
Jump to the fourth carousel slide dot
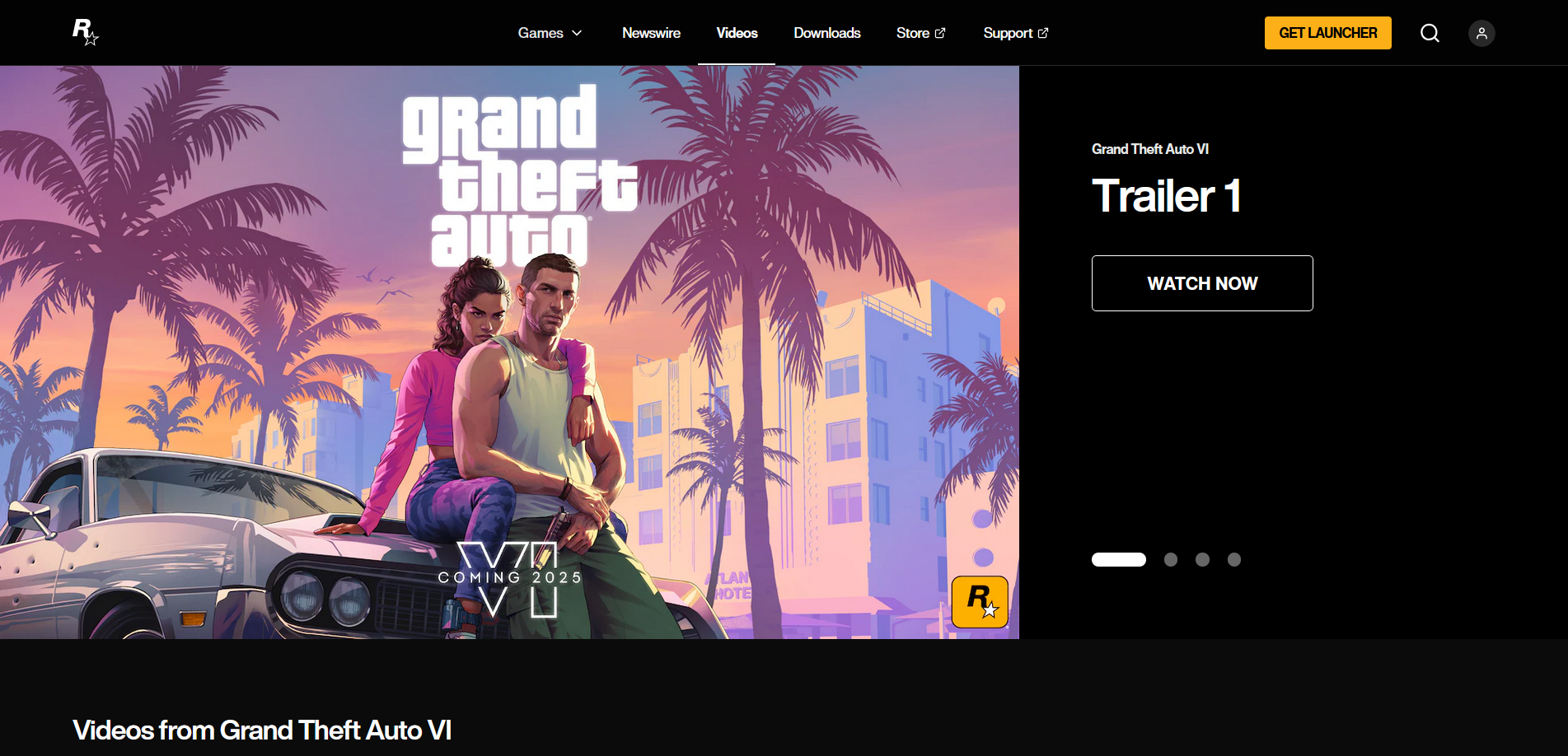coord(1234,559)
